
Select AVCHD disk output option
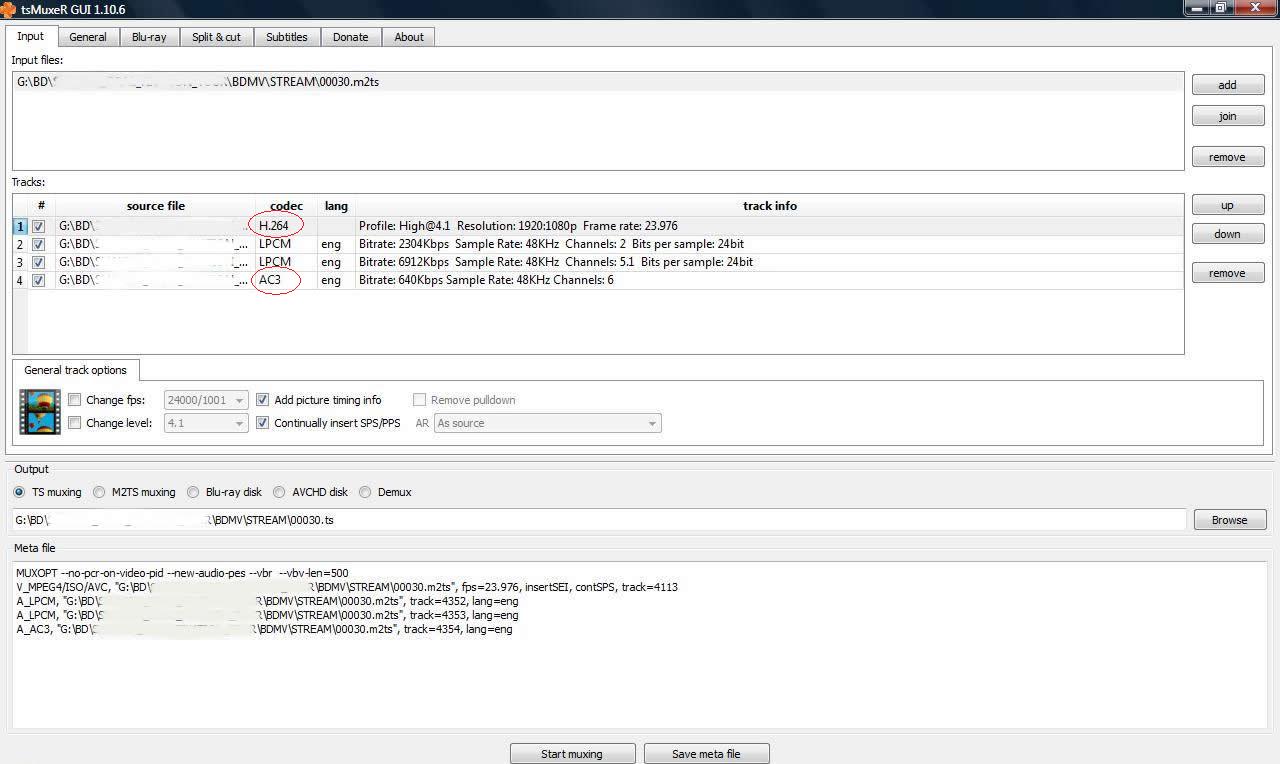(279, 492)
